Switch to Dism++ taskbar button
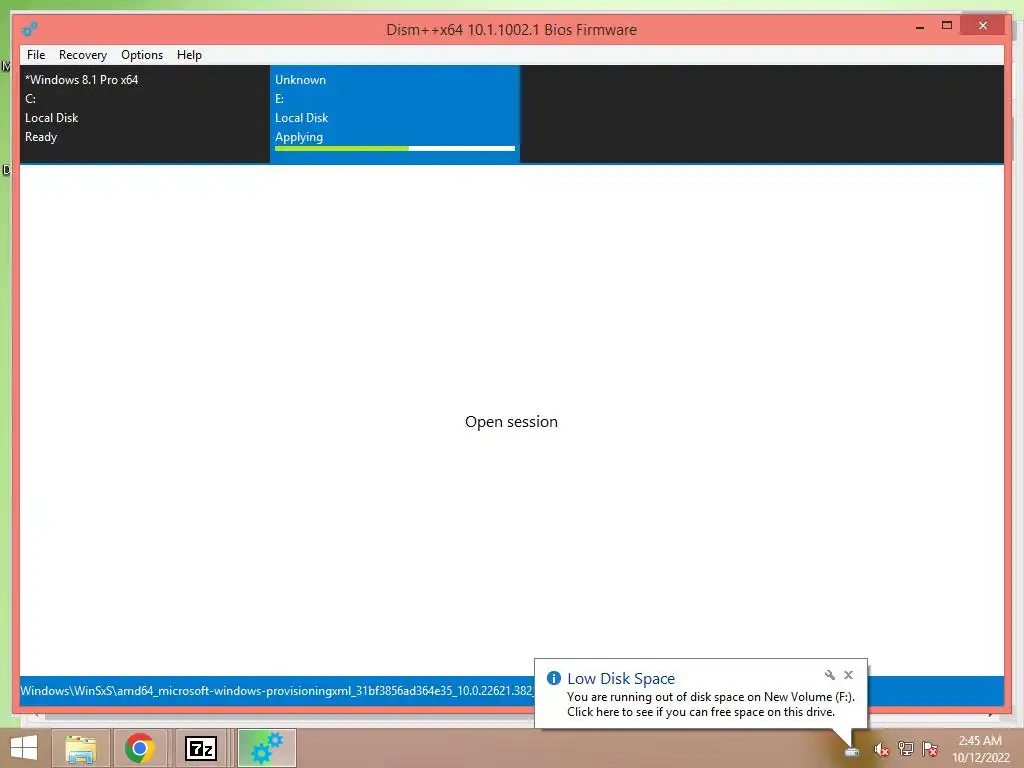Image resolution: width=1024 pixels, height=768 pixels. pos(266,748)
